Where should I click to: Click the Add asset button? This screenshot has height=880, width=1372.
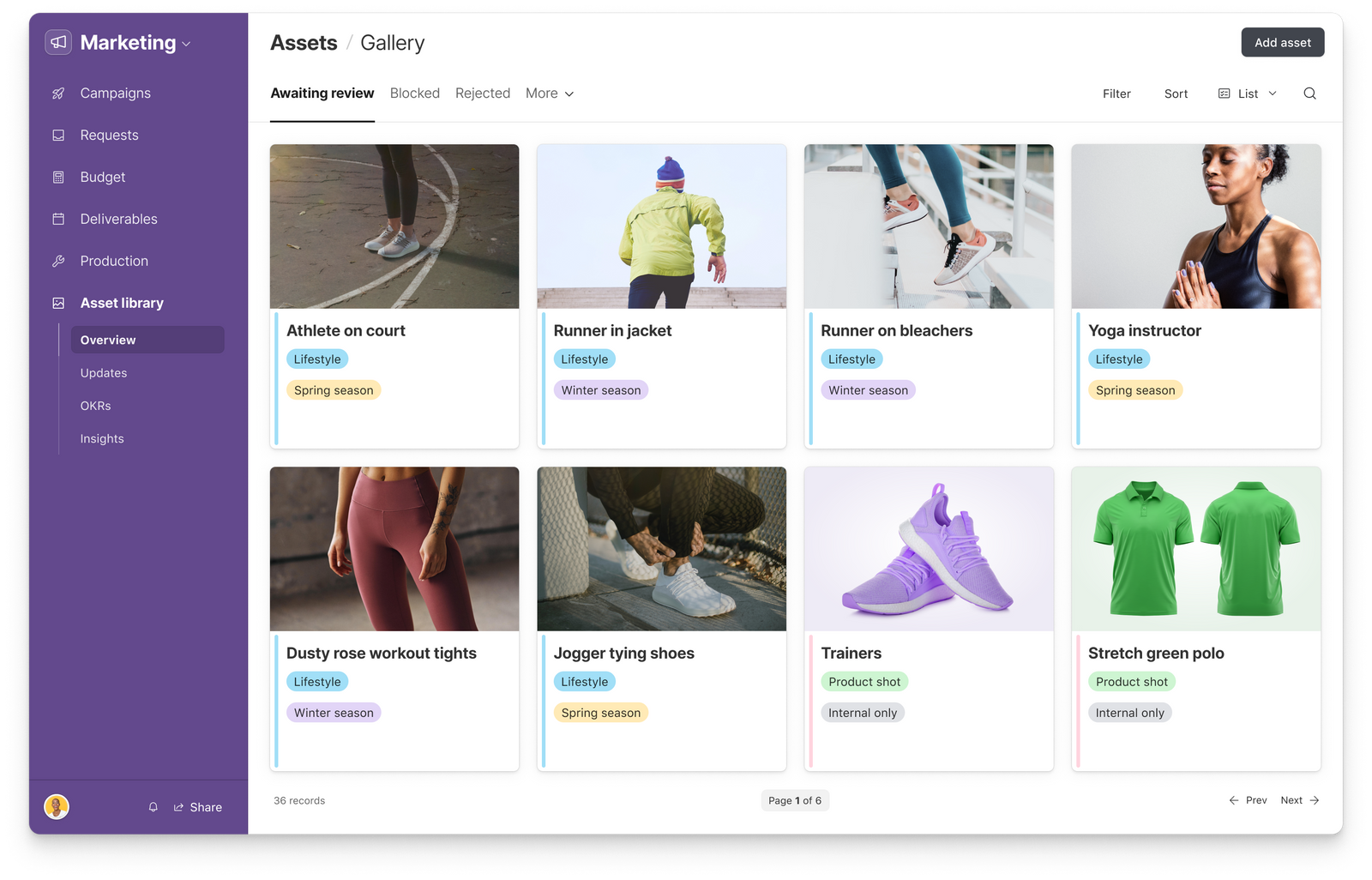tap(1283, 42)
